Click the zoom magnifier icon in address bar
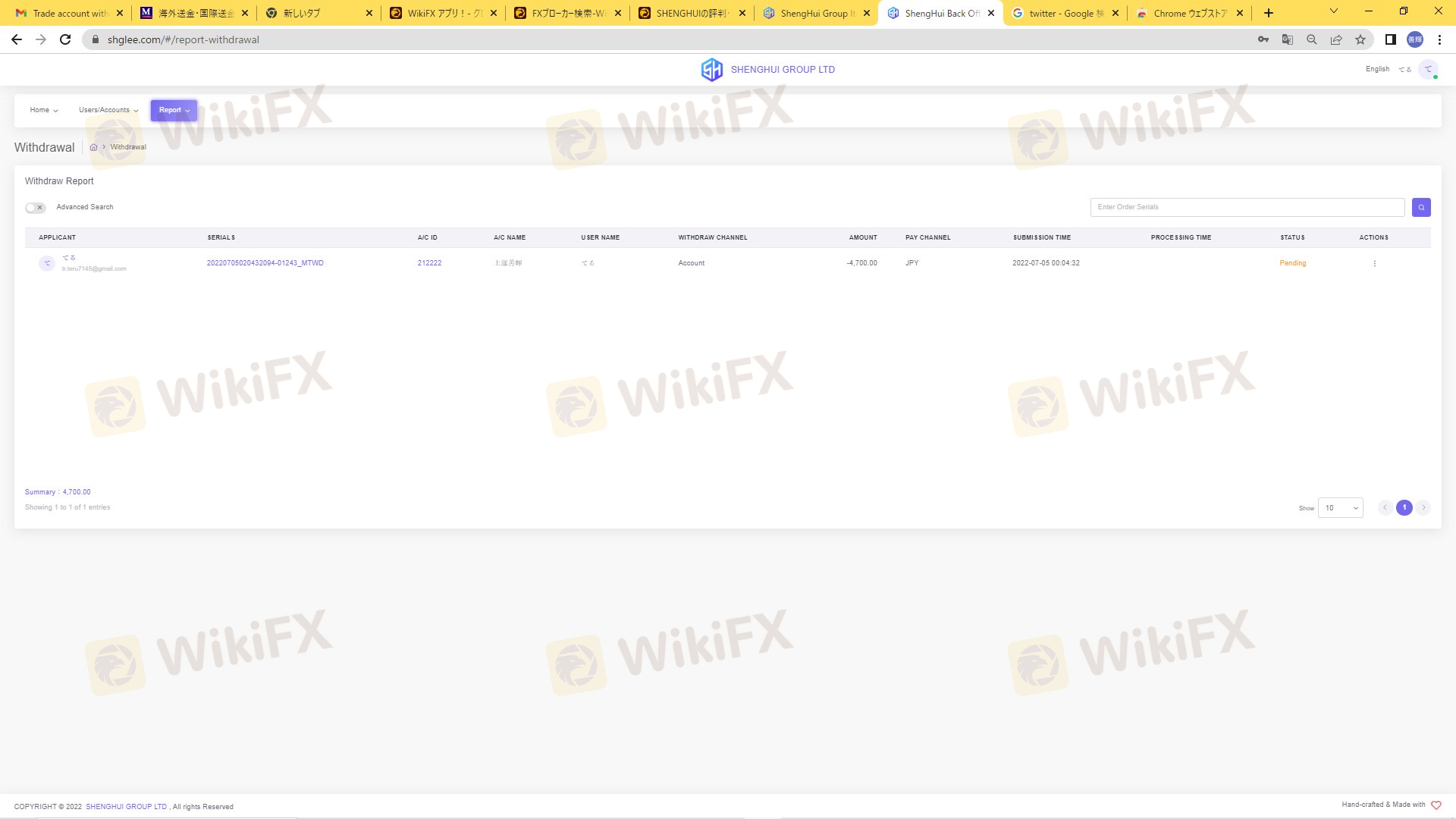This screenshot has height=819, width=1456. coord(1312,39)
